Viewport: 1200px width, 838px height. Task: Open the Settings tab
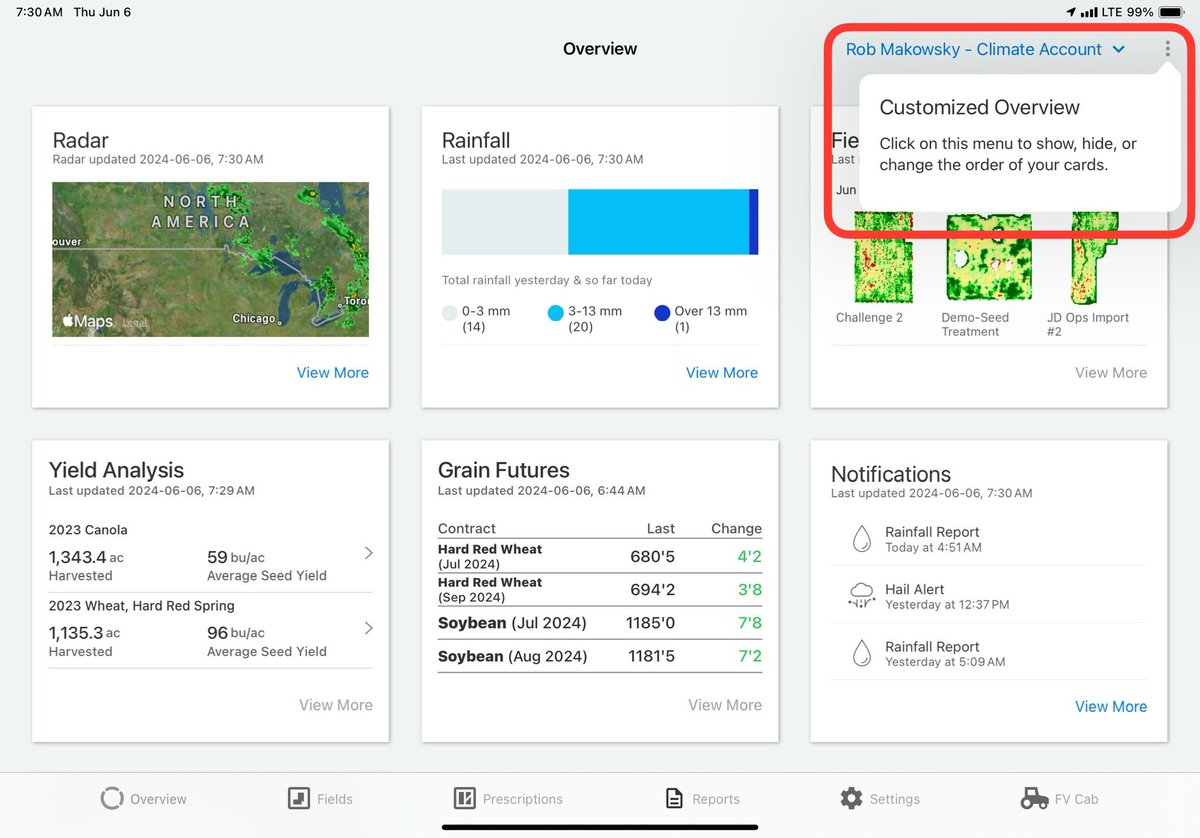(x=880, y=799)
